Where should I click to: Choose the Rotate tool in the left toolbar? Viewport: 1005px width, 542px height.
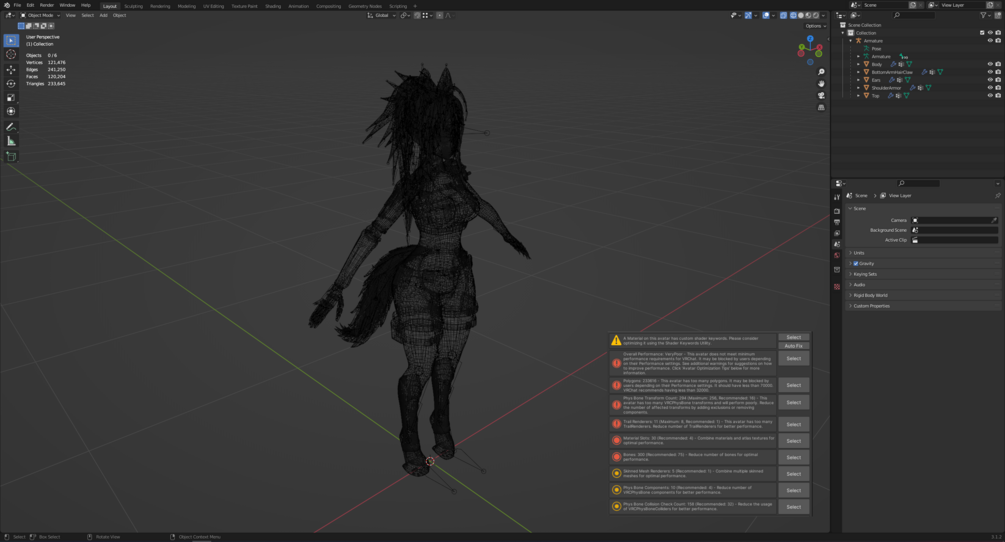[11, 83]
